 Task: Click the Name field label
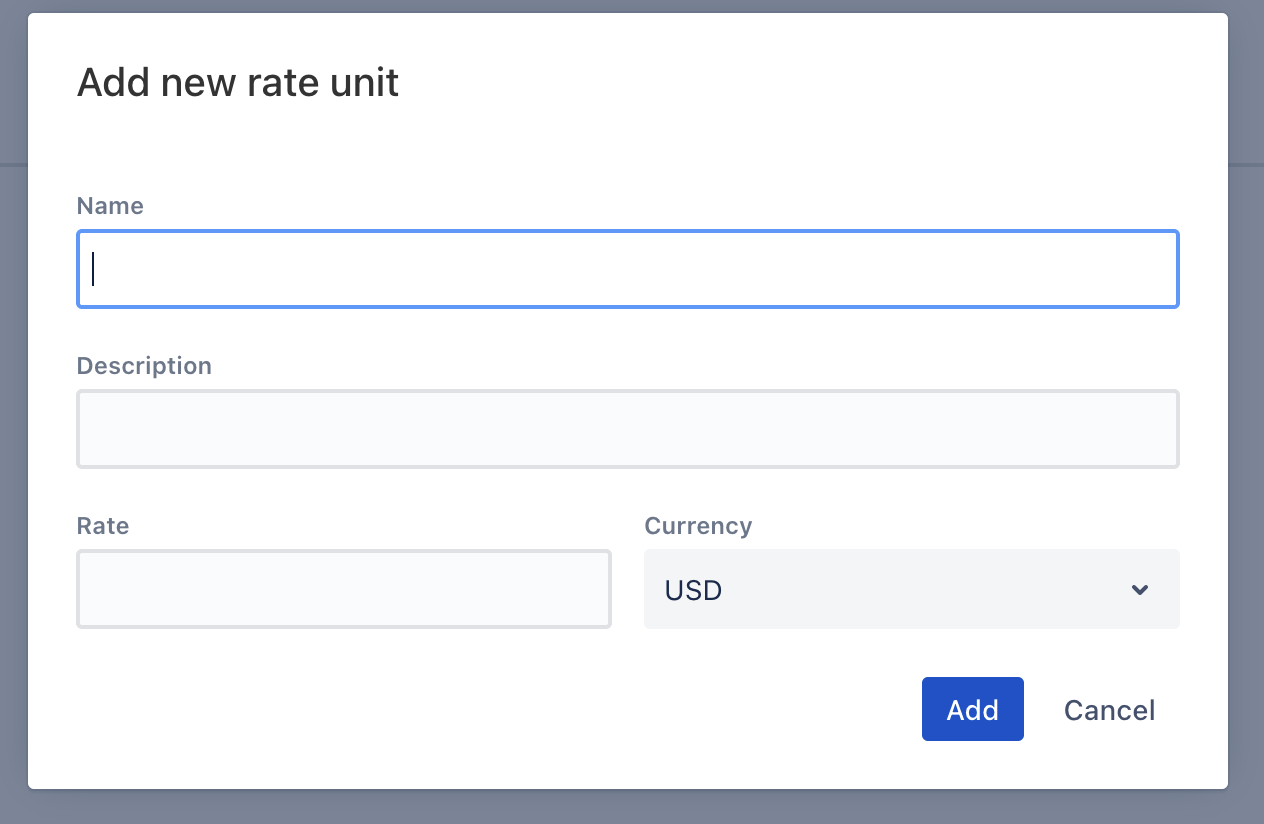(x=110, y=206)
